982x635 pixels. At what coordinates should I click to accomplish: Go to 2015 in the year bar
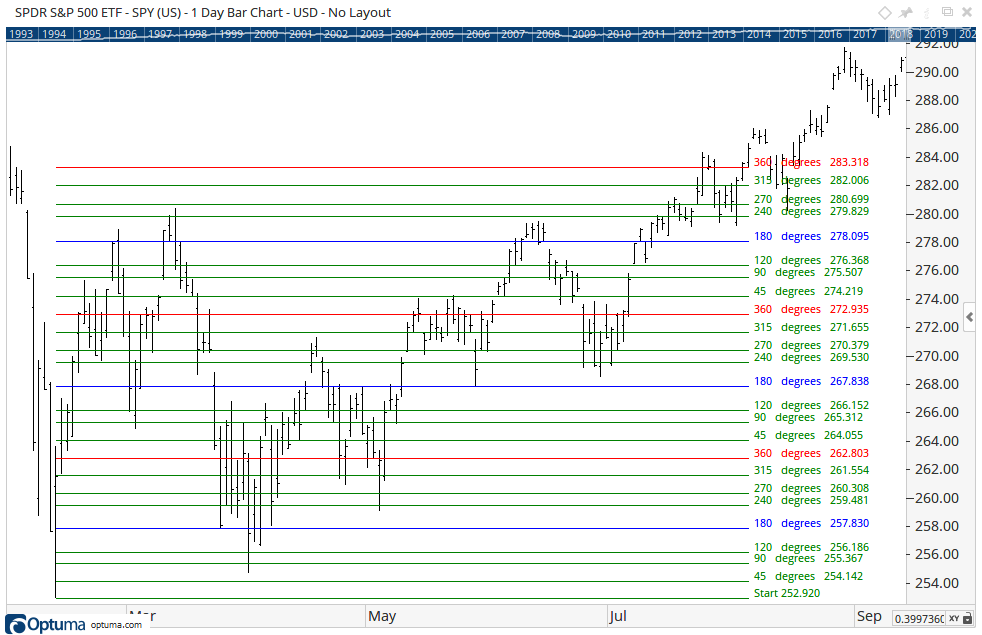tap(795, 34)
